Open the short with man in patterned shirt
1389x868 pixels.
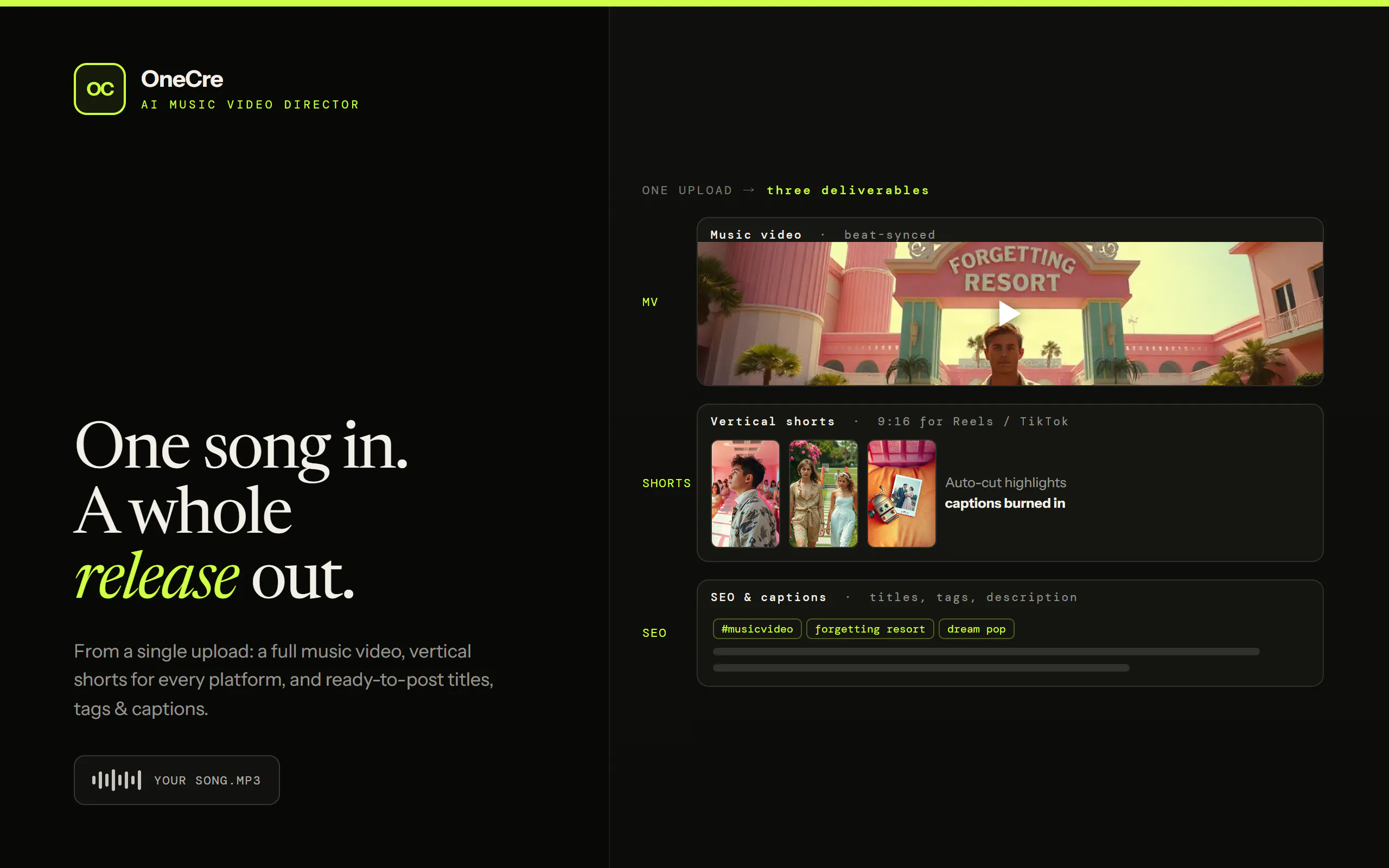[745, 494]
